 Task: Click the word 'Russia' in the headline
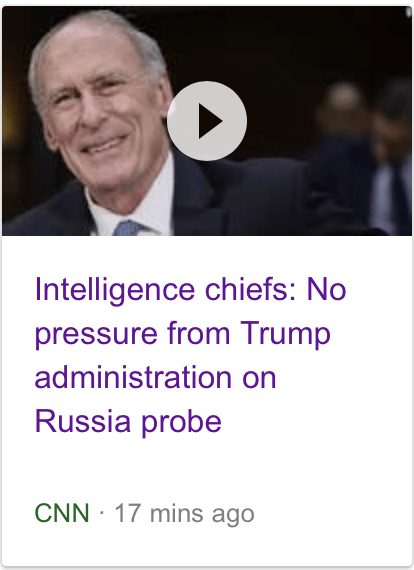coord(83,421)
